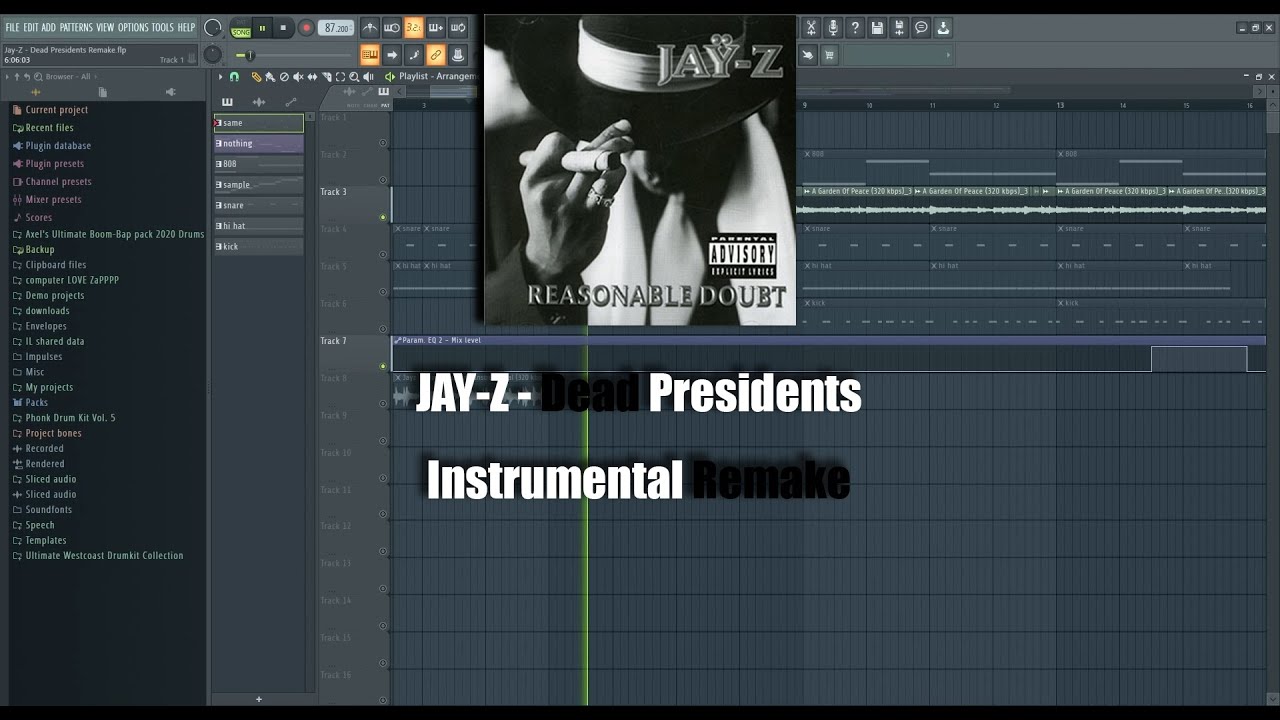Screen dimensions: 1280x720
Task: Open the OPTIONS menu
Action: click(133, 28)
